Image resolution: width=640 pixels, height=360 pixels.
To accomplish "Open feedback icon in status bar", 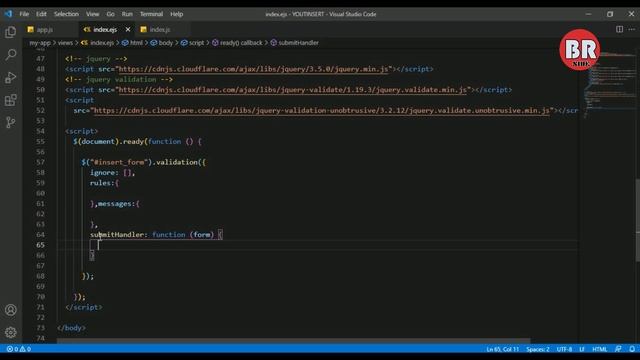I will coord(618,349).
